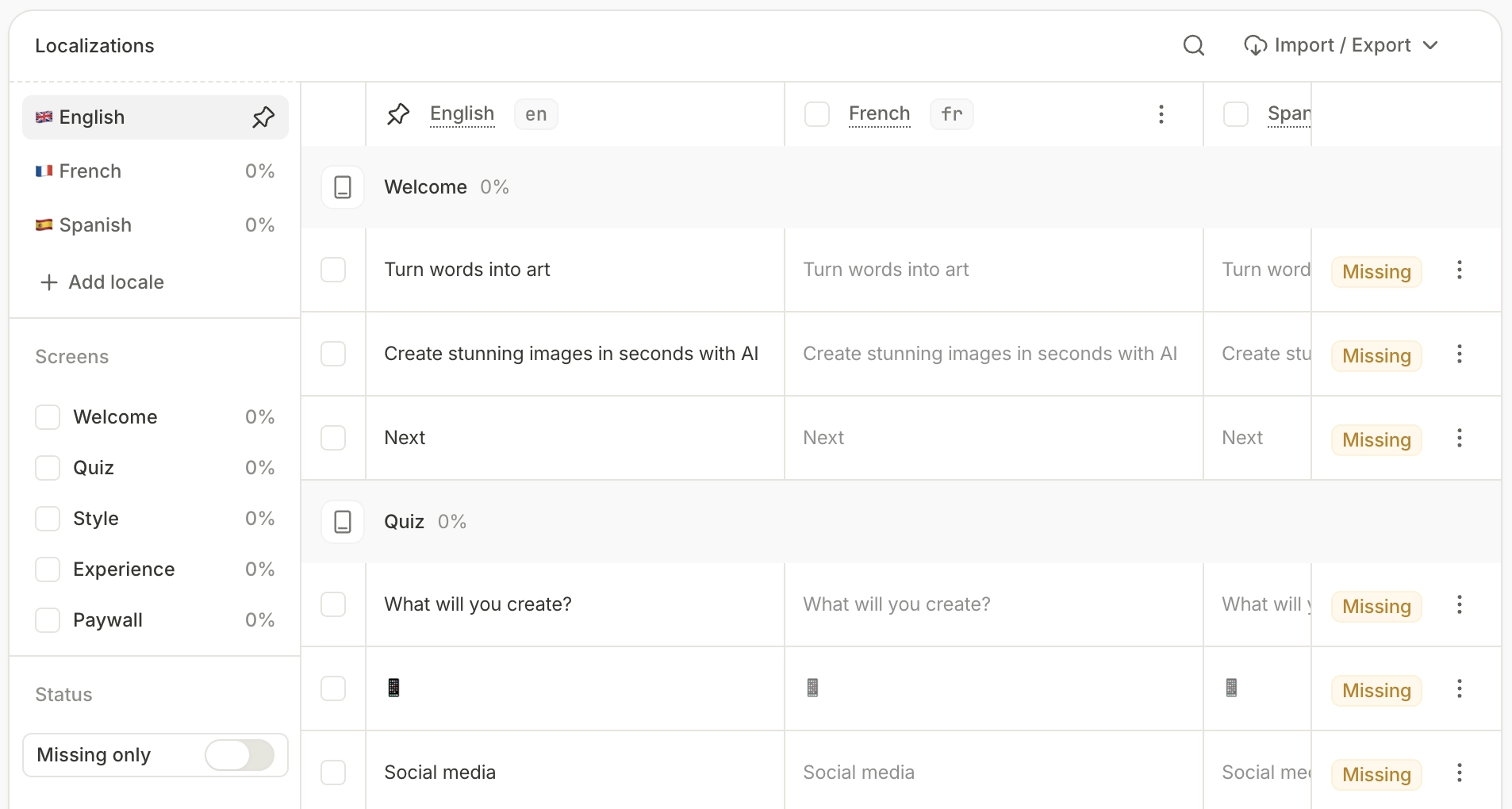This screenshot has width=1512, height=809.
Task: Click Missing badge on Turn words into art row
Action: tap(1376, 272)
